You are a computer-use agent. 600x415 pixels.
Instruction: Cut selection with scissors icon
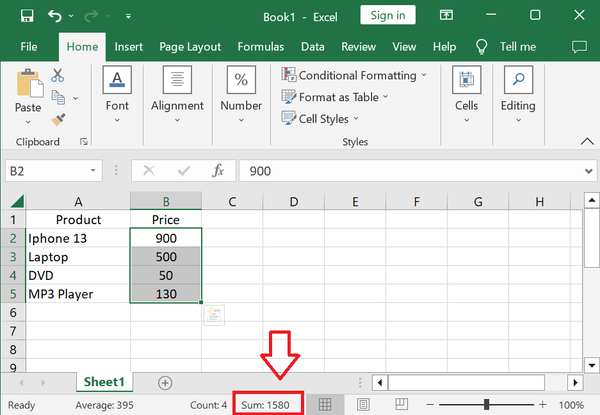click(57, 75)
